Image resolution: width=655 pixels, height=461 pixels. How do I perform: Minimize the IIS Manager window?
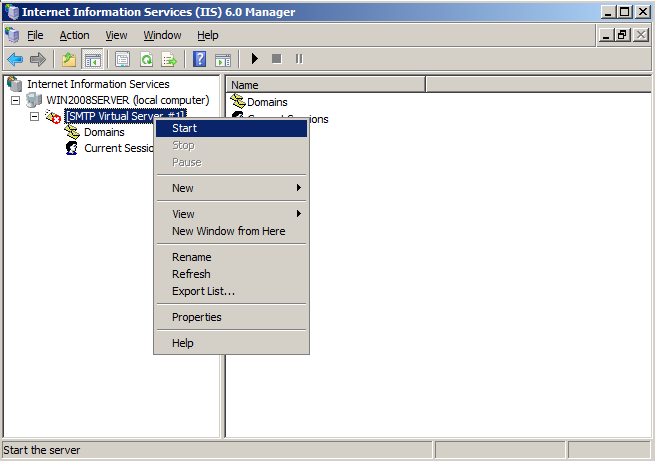click(x=609, y=12)
